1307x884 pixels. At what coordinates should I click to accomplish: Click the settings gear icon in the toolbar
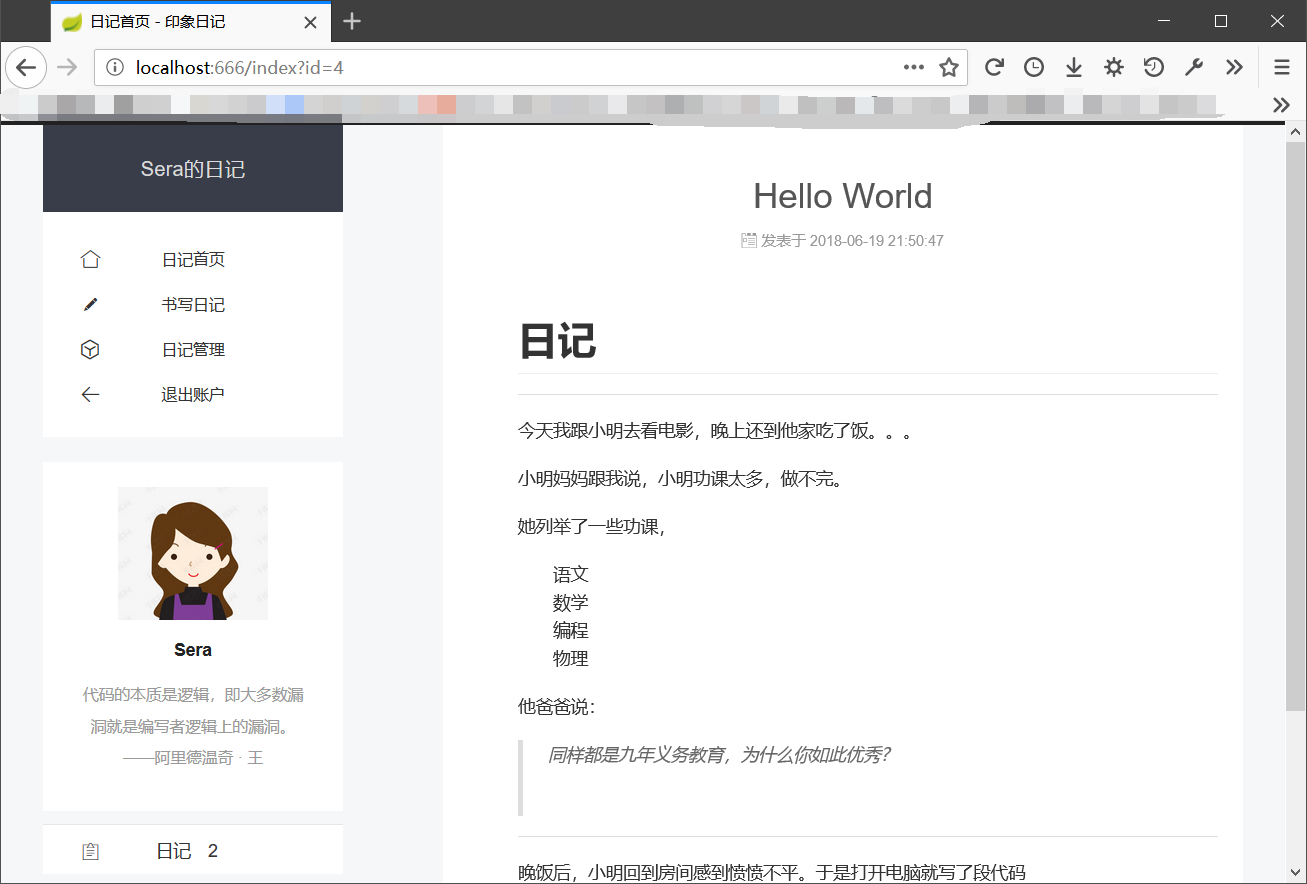pyautogui.click(x=1113, y=67)
